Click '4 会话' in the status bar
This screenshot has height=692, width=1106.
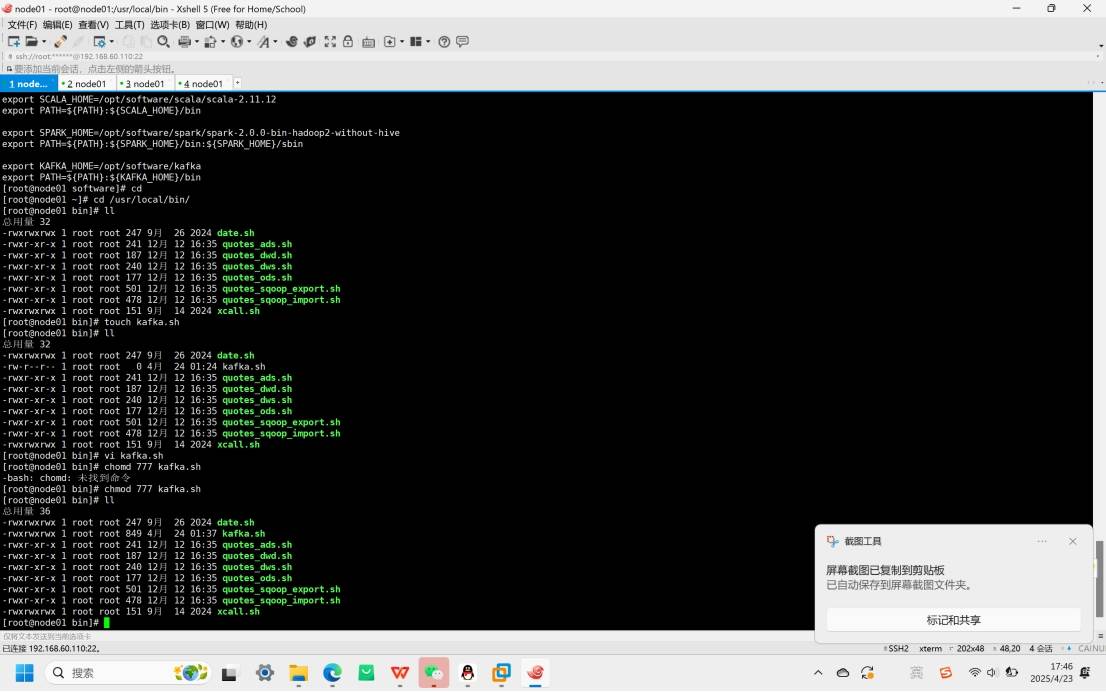1040,648
